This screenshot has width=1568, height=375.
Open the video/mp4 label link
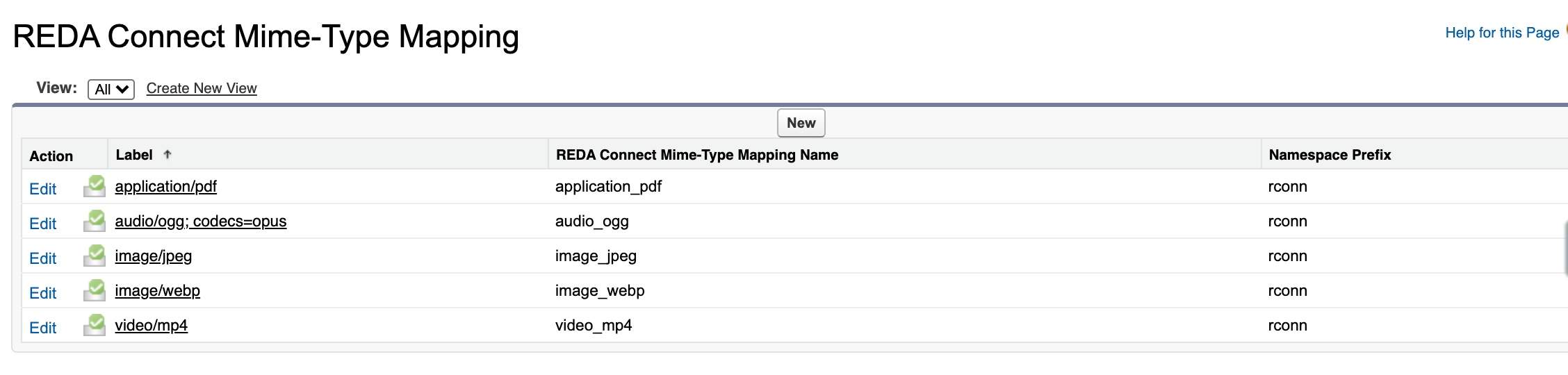[151, 325]
